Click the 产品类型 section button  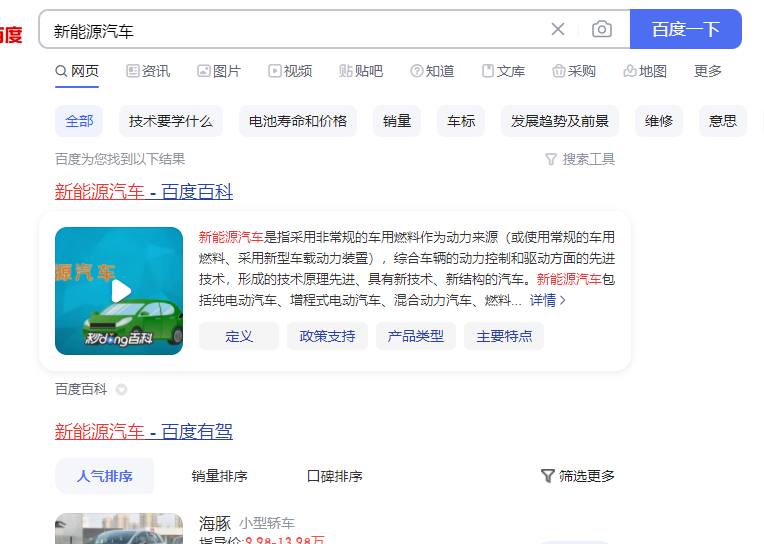click(x=416, y=336)
